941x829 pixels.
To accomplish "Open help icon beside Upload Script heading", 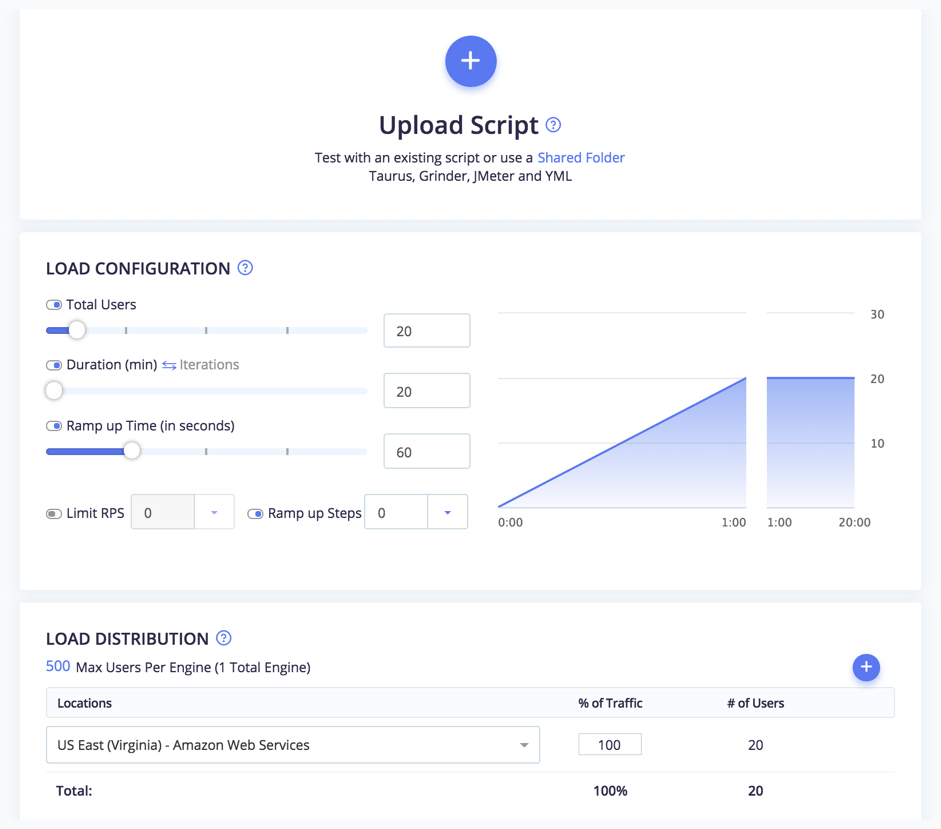I will 553,125.
